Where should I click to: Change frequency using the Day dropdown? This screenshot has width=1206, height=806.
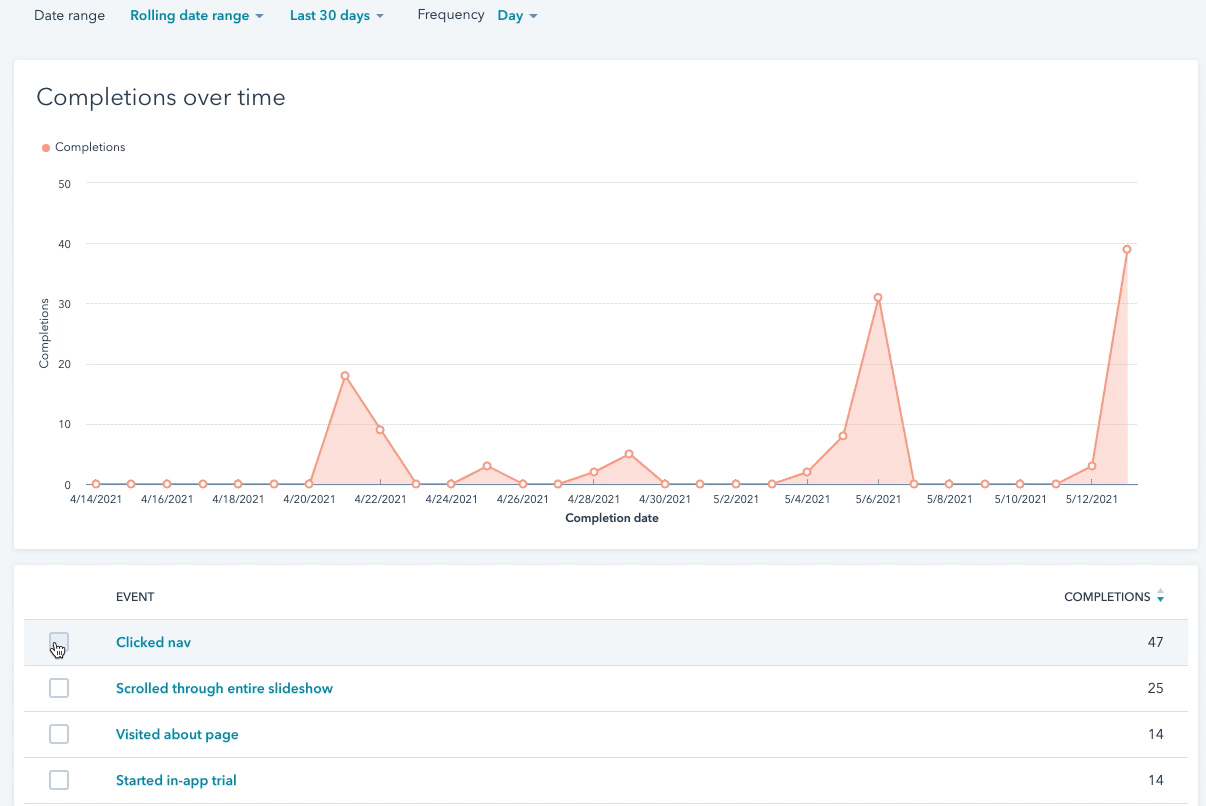coord(516,15)
